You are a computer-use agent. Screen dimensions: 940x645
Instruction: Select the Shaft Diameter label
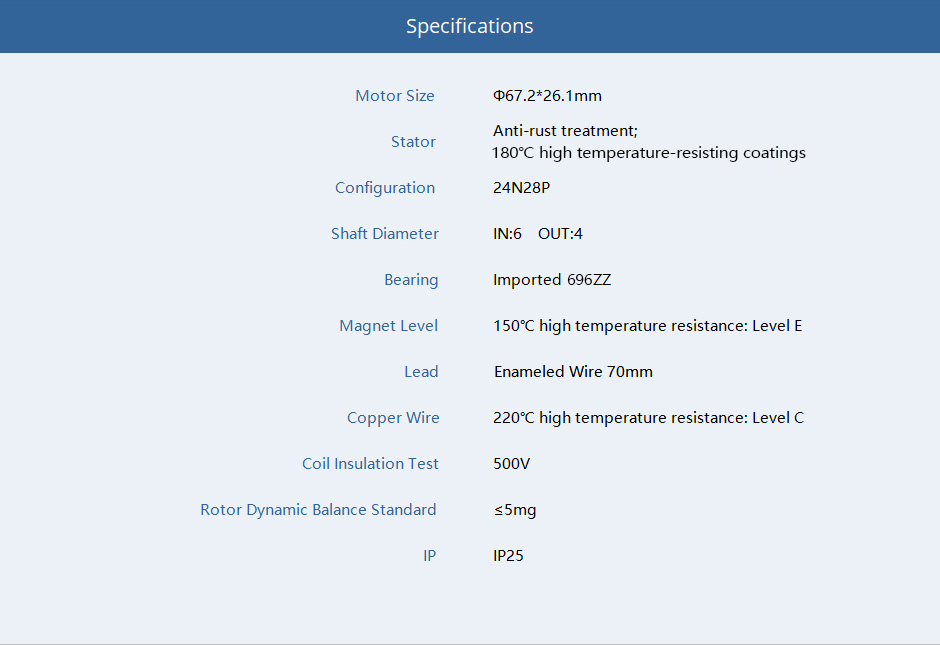(x=385, y=234)
